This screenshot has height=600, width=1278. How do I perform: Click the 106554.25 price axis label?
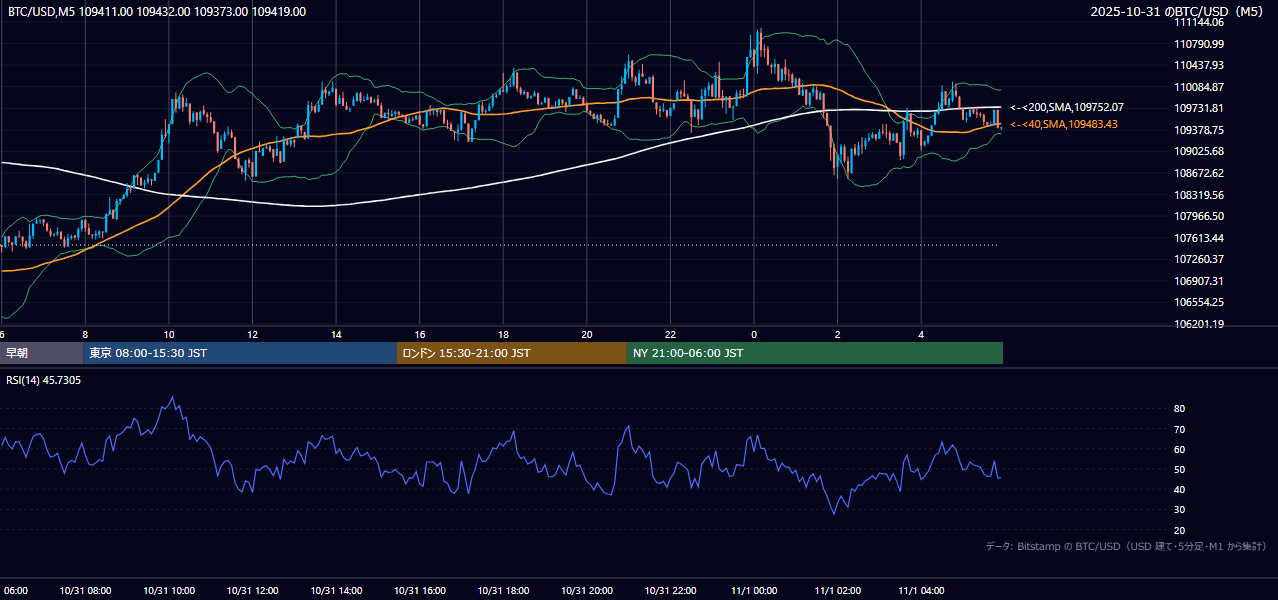point(1199,302)
